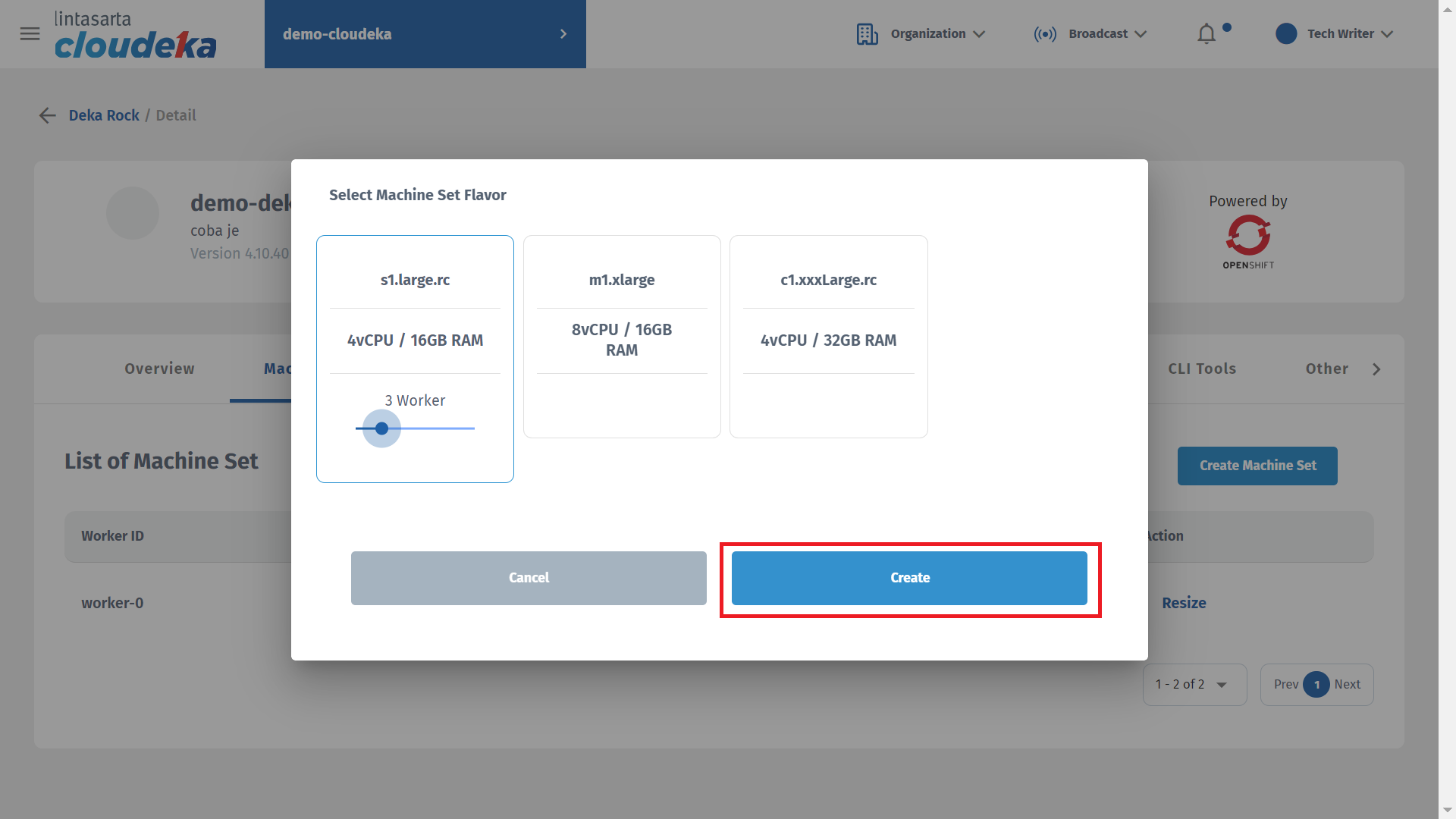
Task: Open the hamburger navigation menu
Action: [x=30, y=34]
